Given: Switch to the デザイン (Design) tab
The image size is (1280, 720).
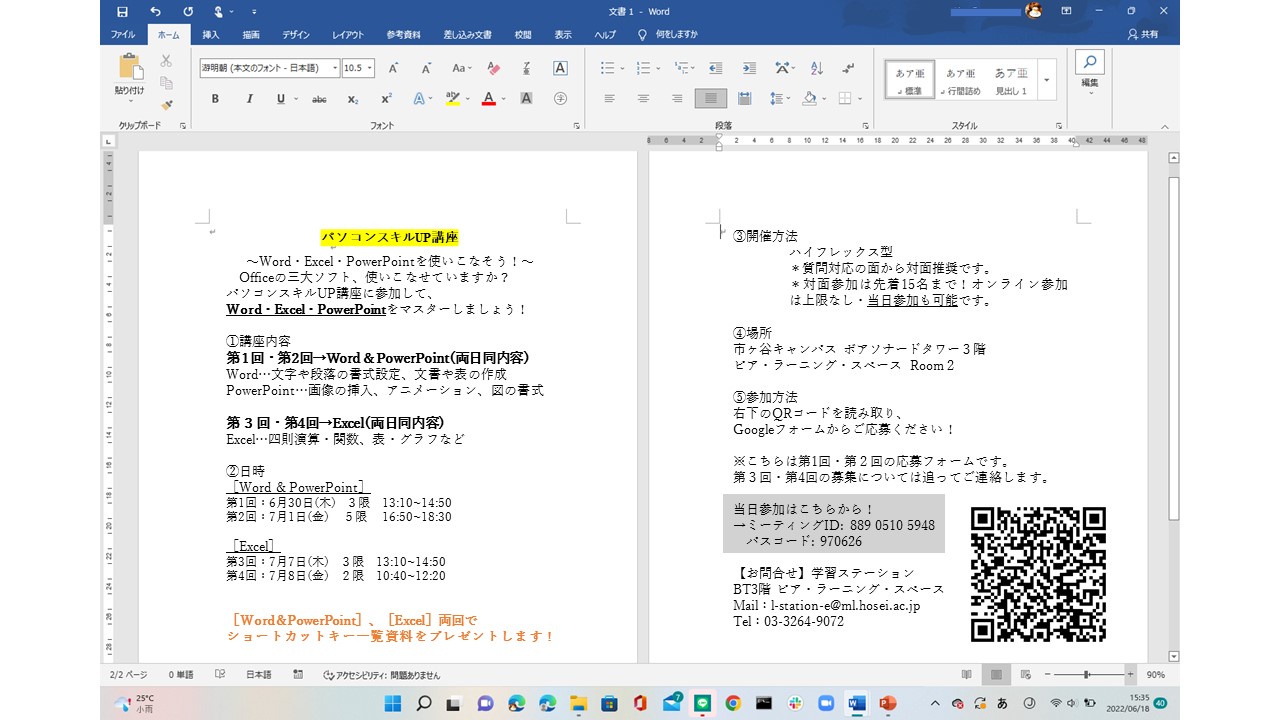Looking at the screenshot, I should tap(296, 34).
